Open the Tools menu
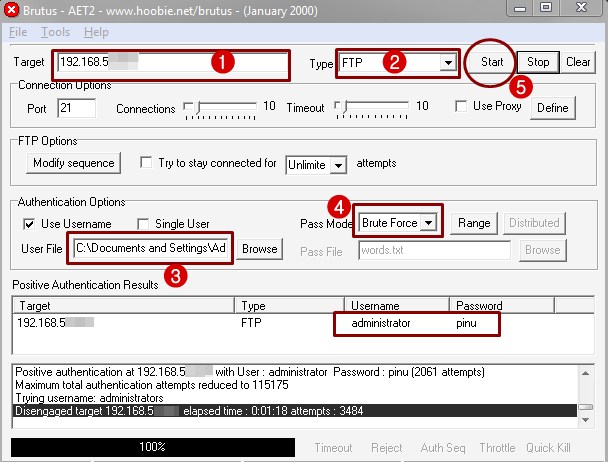The width and height of the screenshot is (608, 462). [55, 32]
